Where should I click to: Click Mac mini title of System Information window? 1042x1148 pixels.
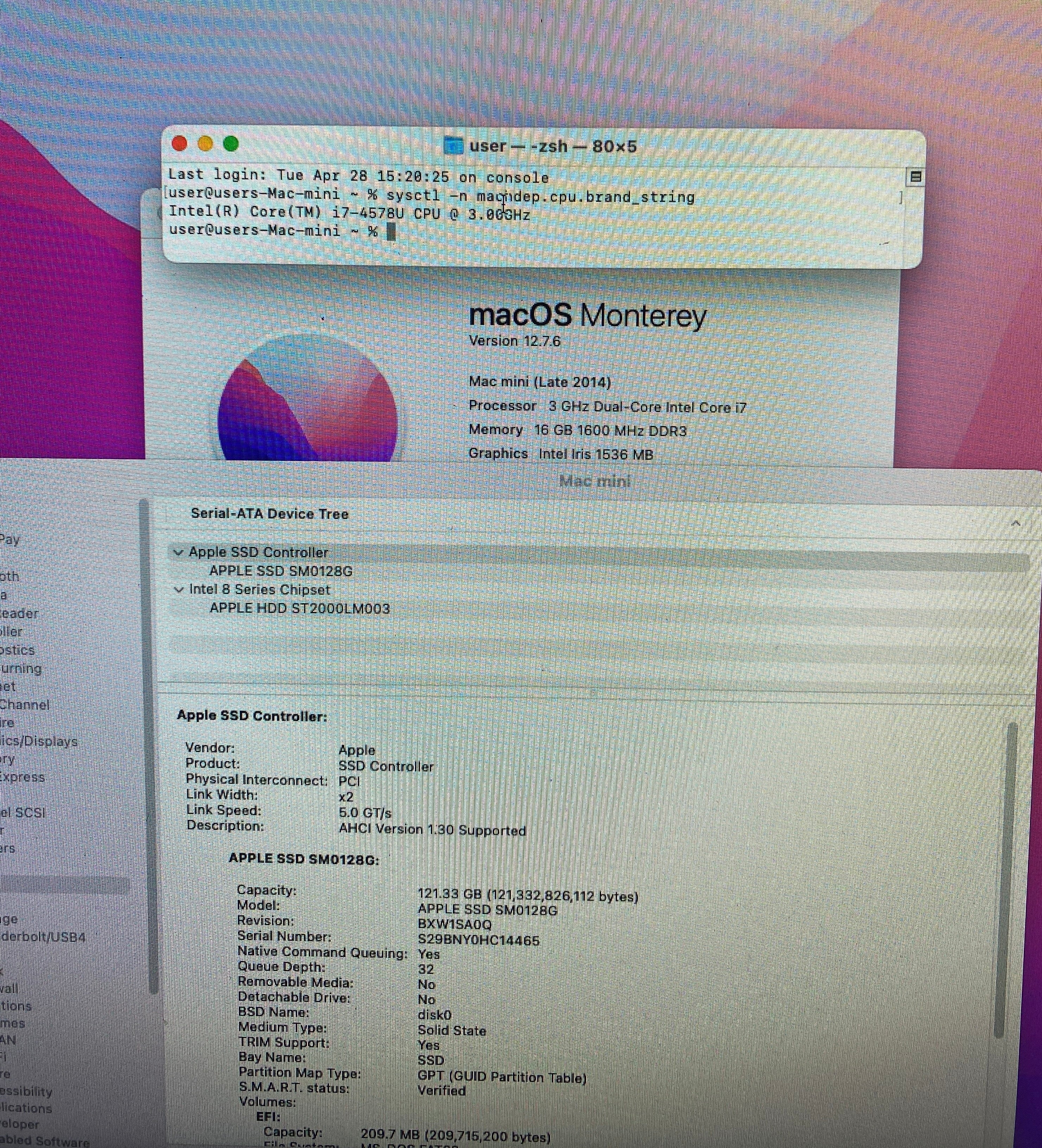(595, 482)
